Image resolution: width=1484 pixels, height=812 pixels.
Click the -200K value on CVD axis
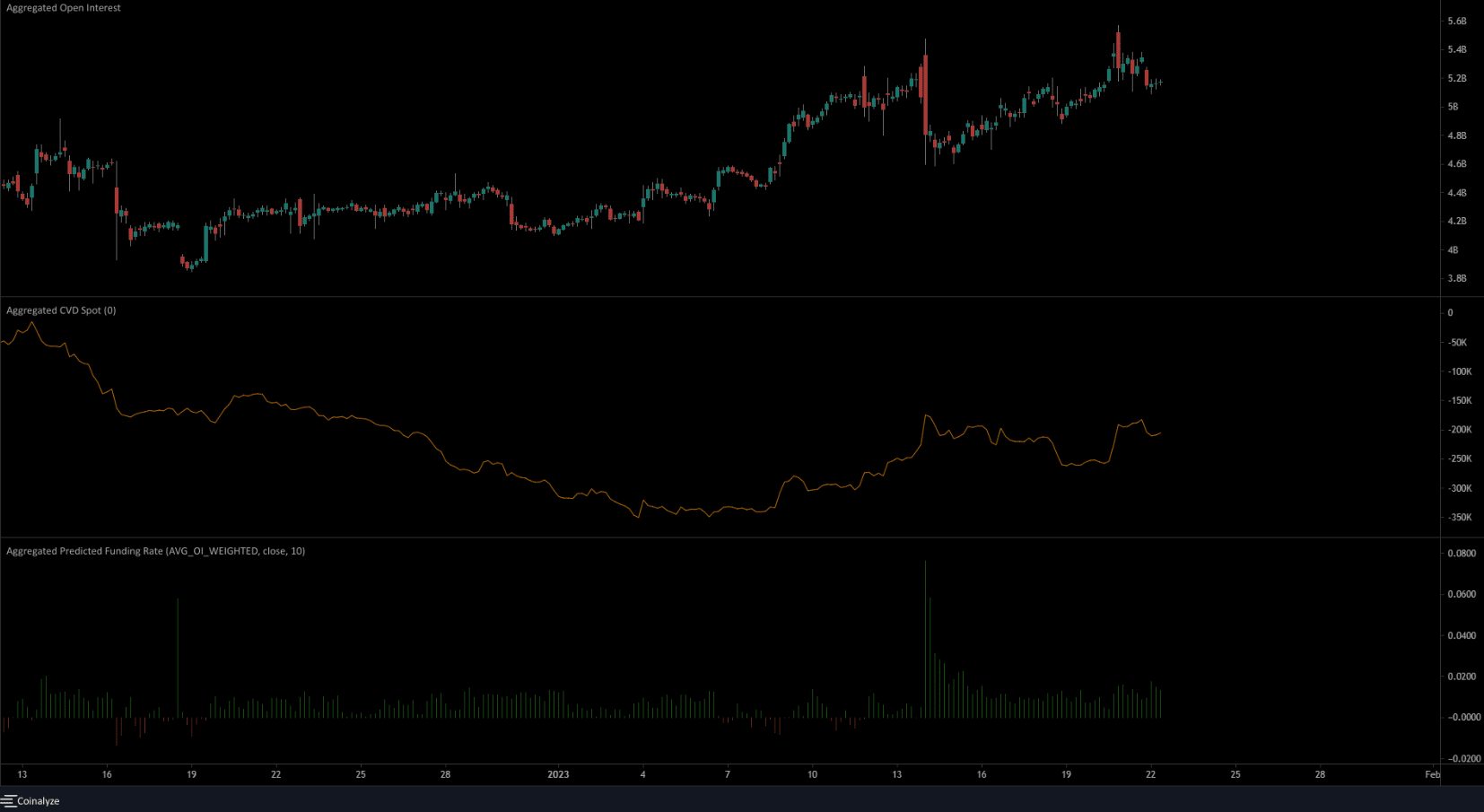(1459, 430)
